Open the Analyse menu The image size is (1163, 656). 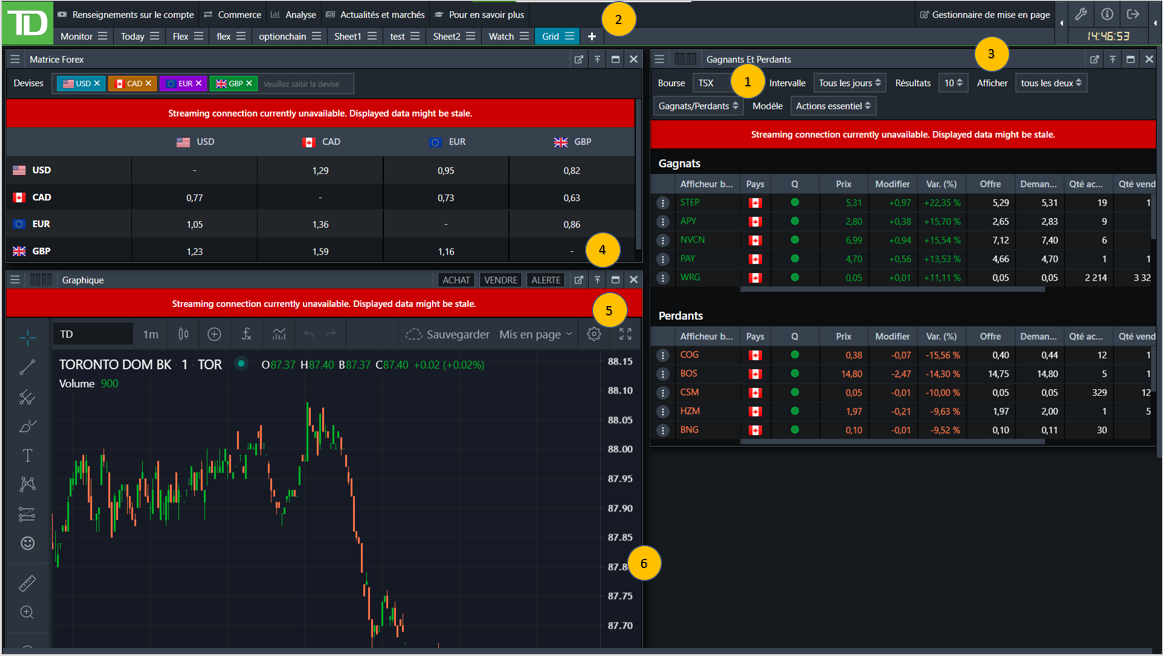click(300, 14)
